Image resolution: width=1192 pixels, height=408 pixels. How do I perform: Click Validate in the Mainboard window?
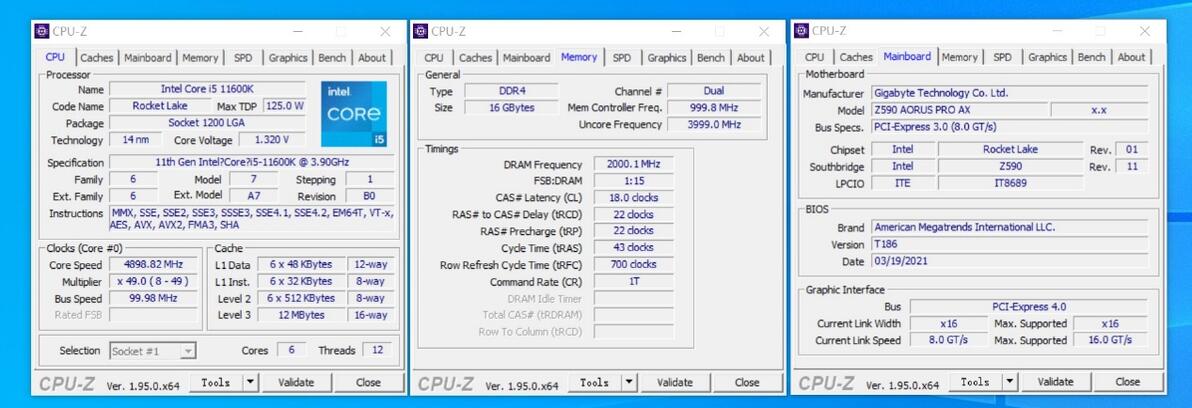(x=1055, y=382)
